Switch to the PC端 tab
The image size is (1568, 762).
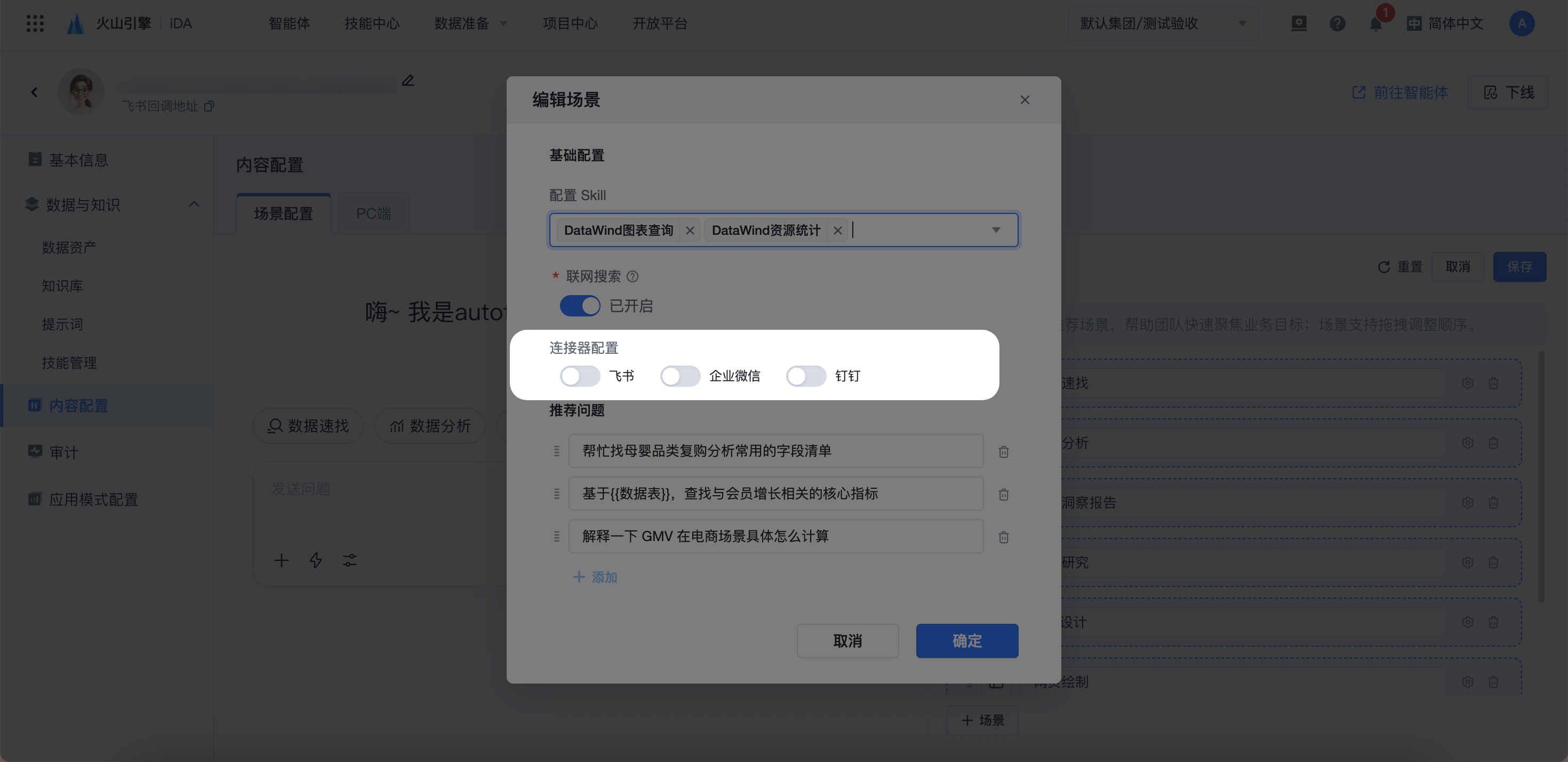coord(374,214)
